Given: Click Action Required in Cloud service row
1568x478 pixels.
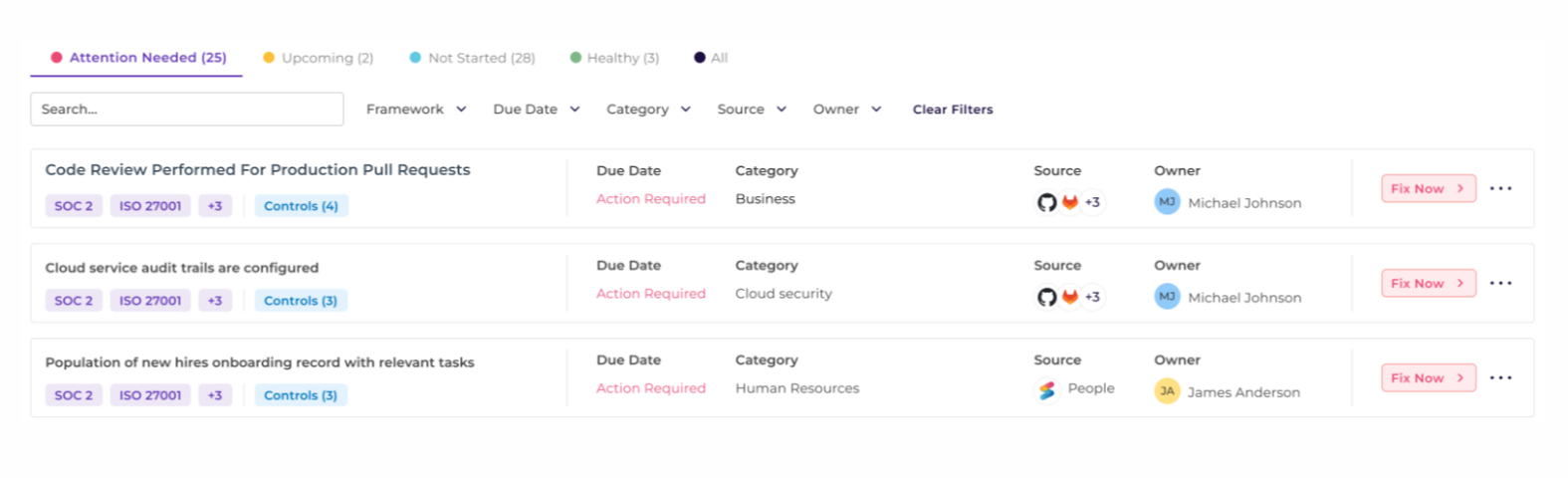Looking at the screenshot, I should pyautogui.click(x=651, y=294).
